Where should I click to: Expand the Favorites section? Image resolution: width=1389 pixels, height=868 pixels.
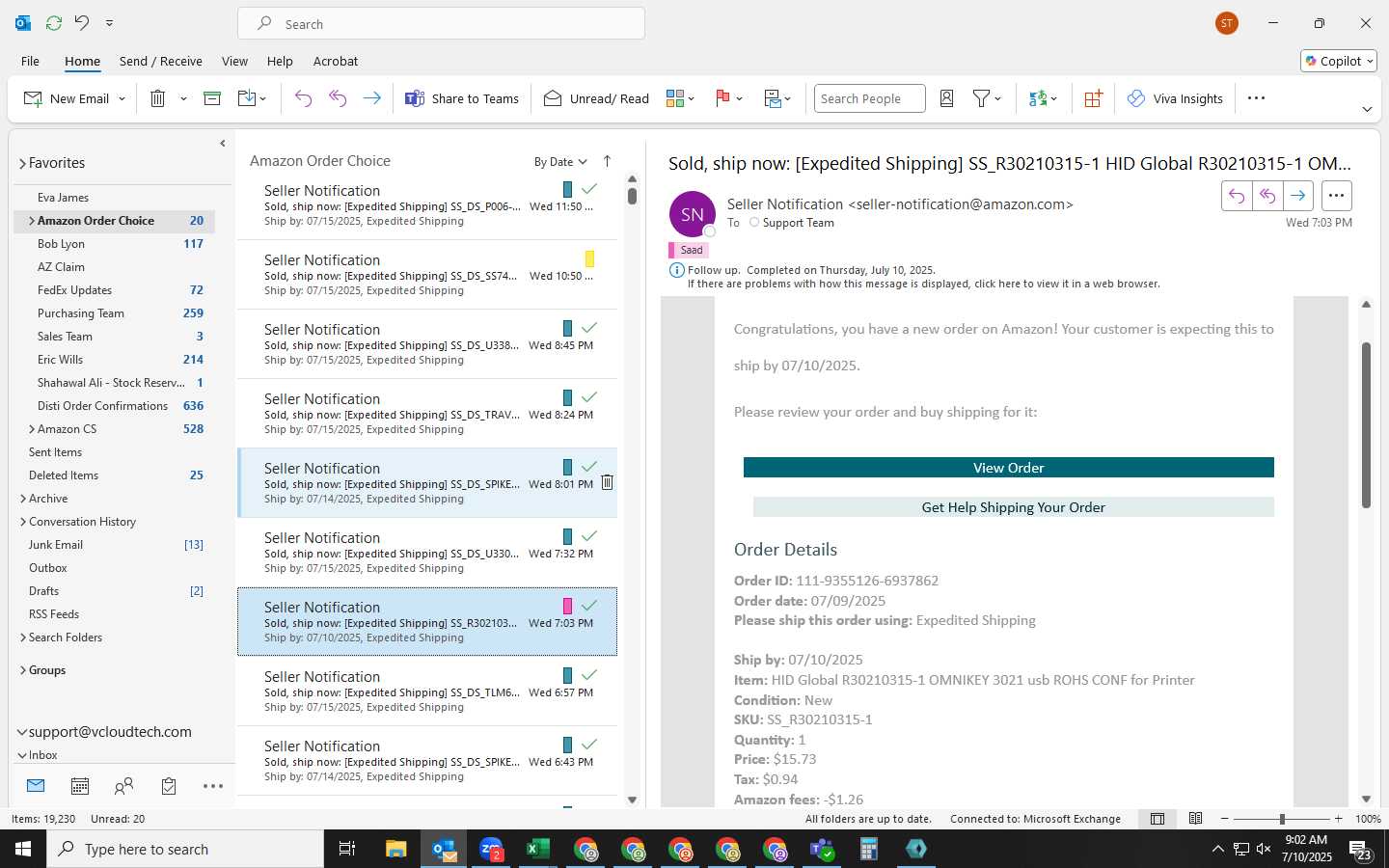coord(22,164)
